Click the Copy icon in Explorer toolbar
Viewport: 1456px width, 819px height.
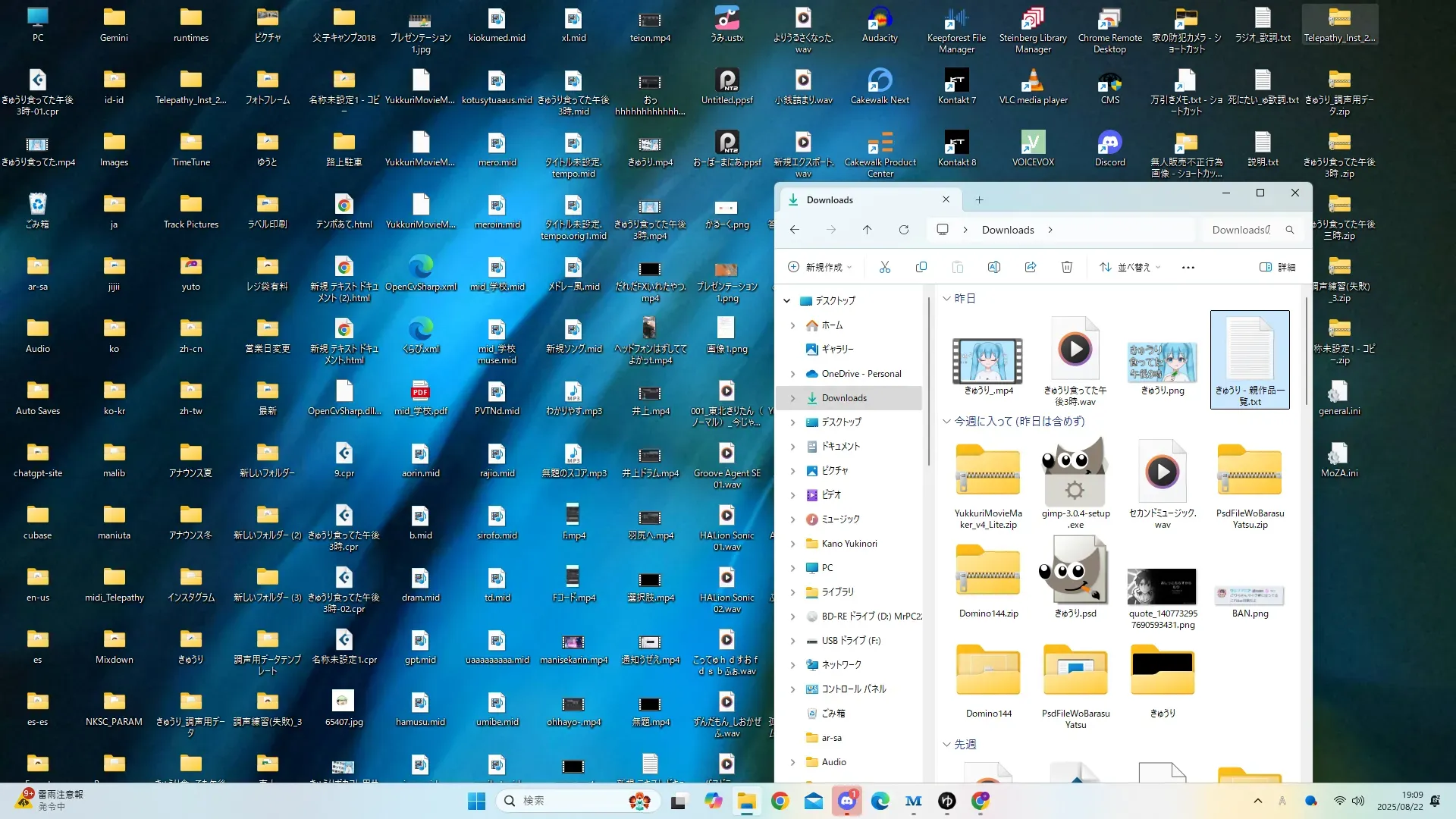[x=921, y=267]
